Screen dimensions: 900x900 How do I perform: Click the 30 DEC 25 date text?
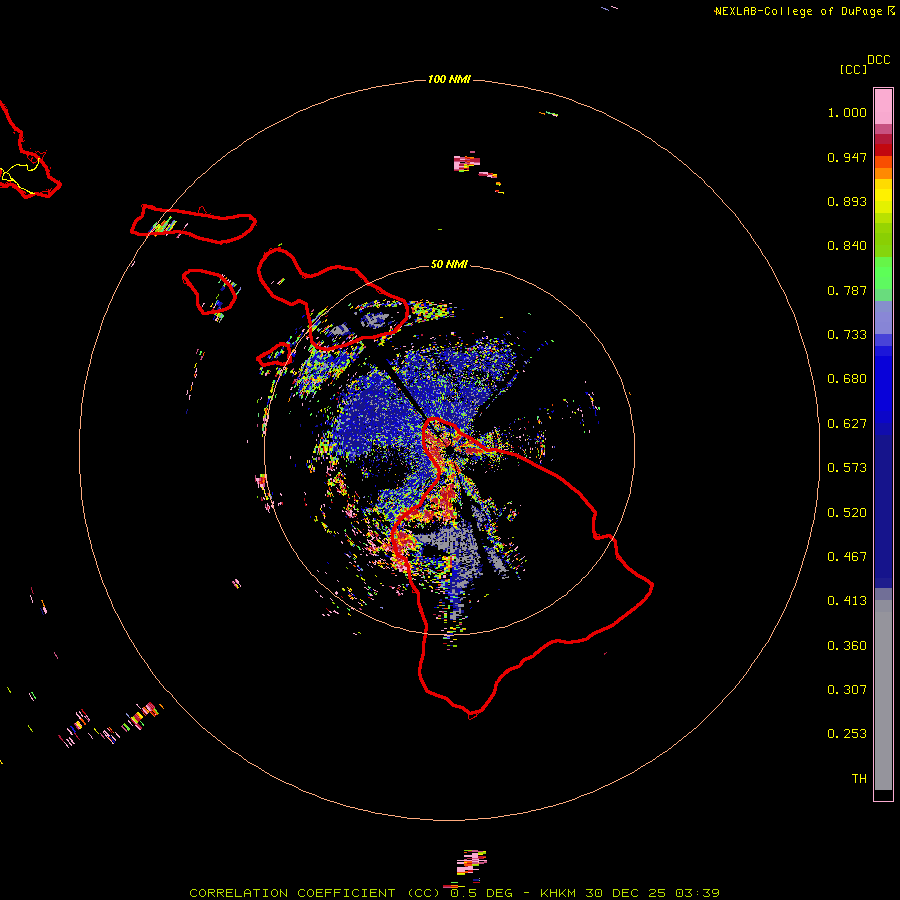626,893
